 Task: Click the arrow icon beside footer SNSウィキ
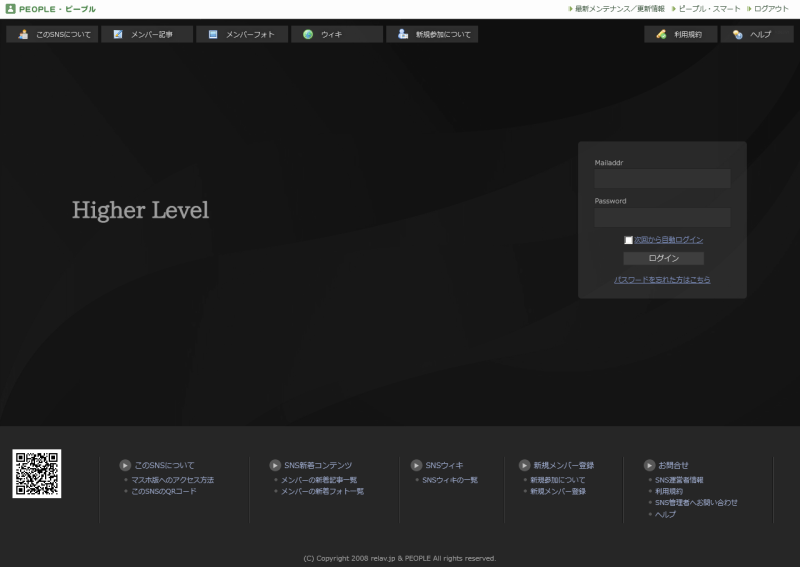[416, 465]
